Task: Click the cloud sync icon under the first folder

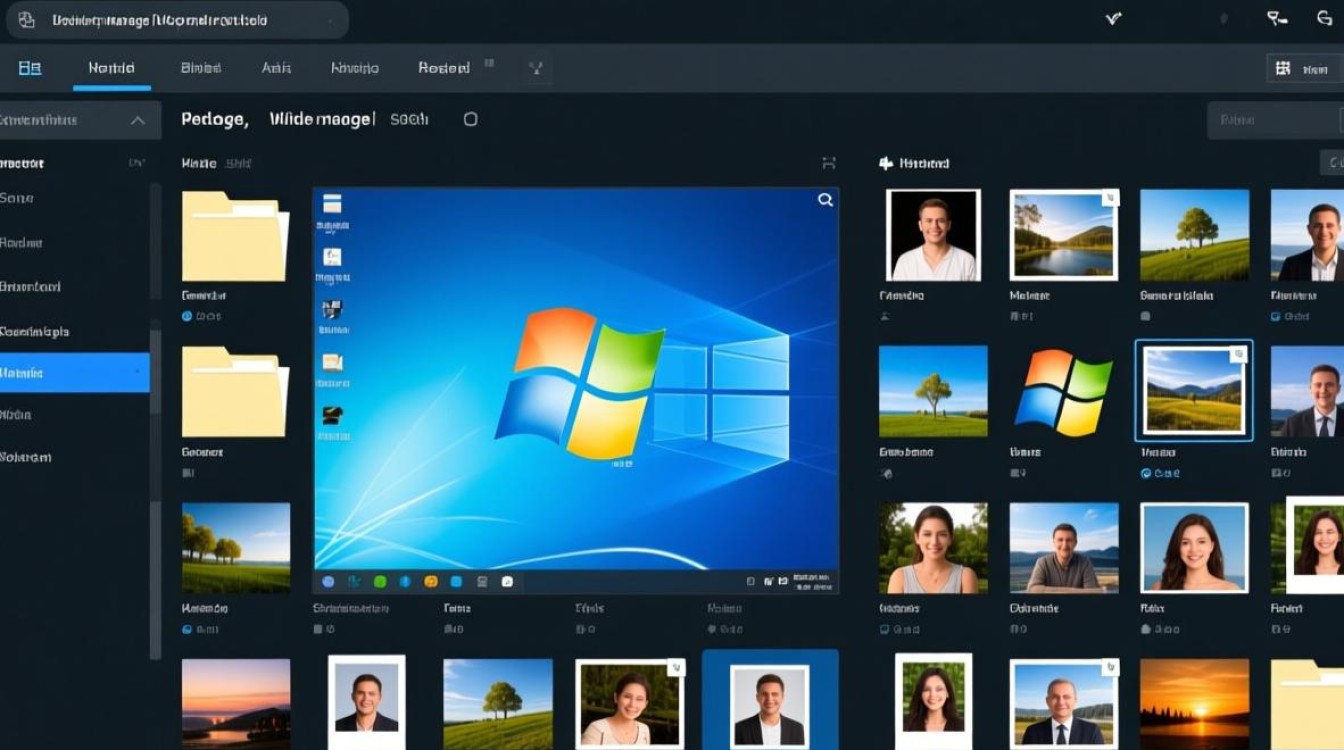Action: pos(187,316)
